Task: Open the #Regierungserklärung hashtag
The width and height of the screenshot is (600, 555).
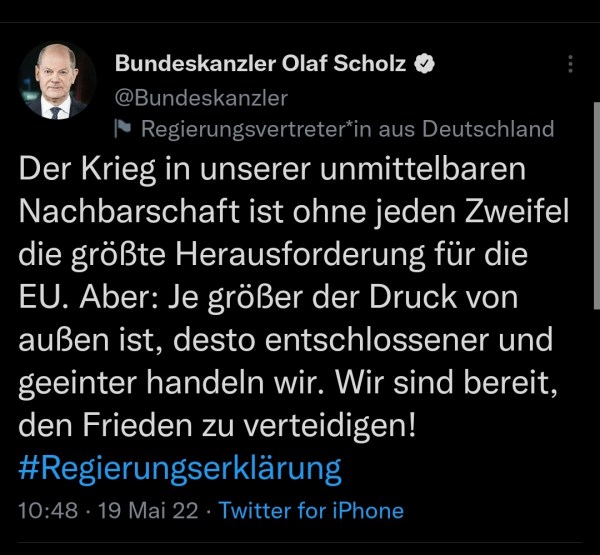Action: coord(180,467)
